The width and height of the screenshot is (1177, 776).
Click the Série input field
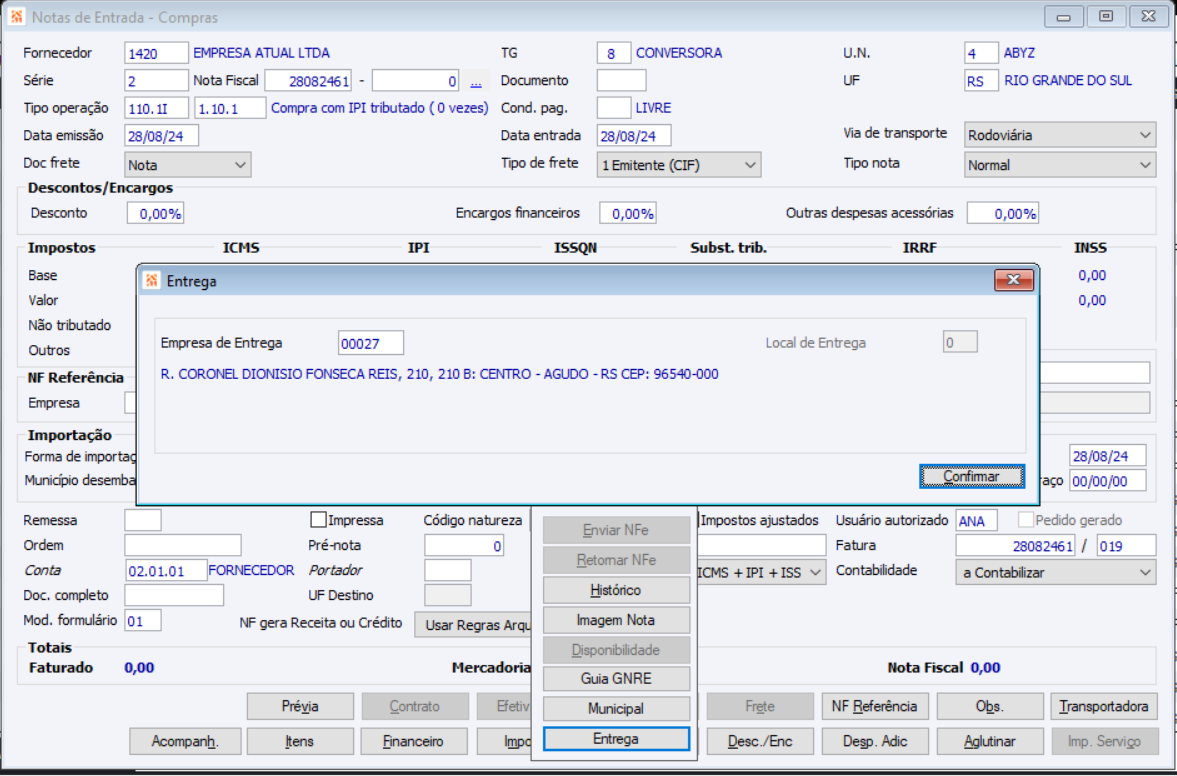tap(156, 80)
